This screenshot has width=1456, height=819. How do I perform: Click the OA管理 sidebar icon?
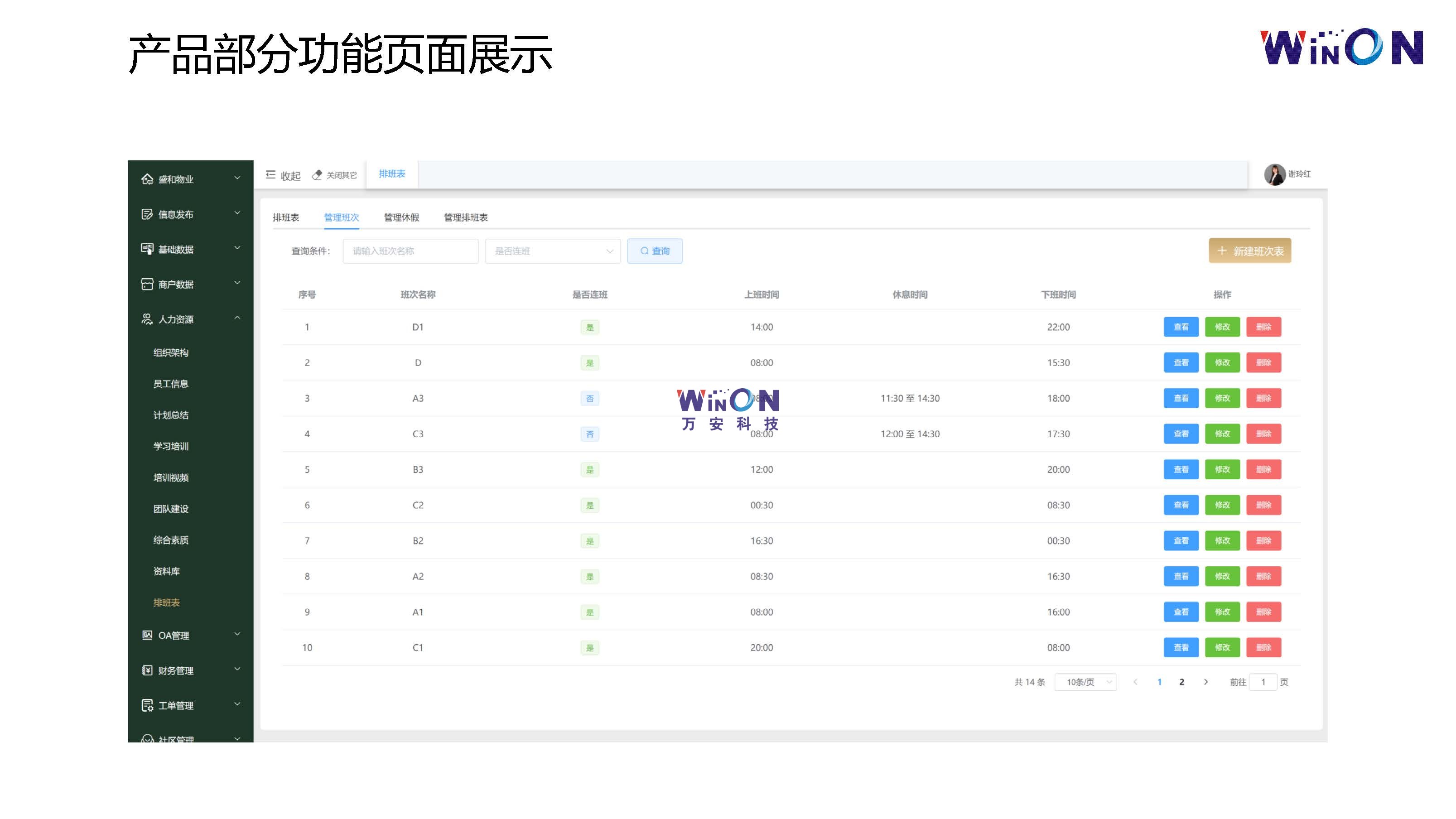[x=147, y=635]
